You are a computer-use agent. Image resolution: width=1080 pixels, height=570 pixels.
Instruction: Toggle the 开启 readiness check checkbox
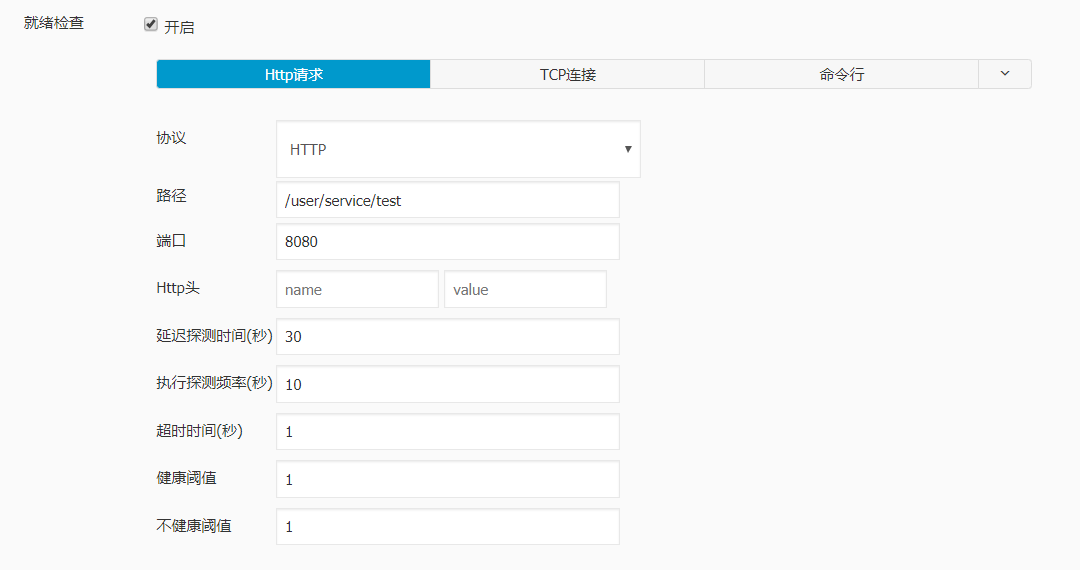click(x=151, y=25)
